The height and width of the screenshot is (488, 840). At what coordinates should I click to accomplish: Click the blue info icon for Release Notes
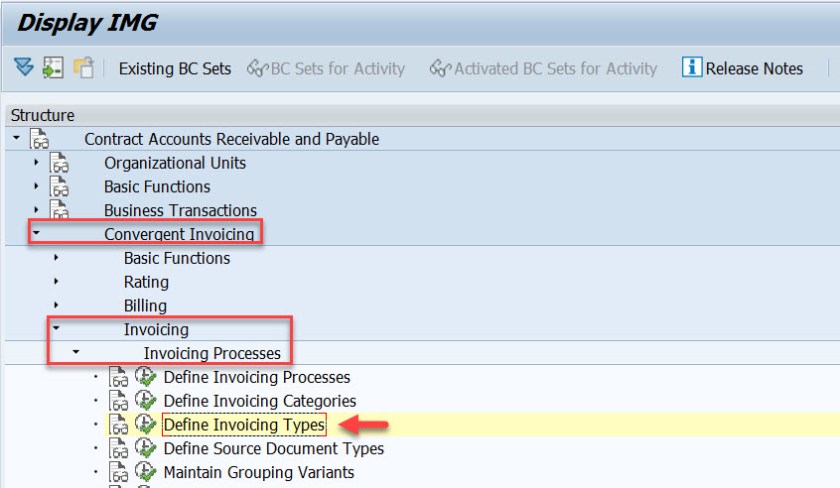(691, 68)
